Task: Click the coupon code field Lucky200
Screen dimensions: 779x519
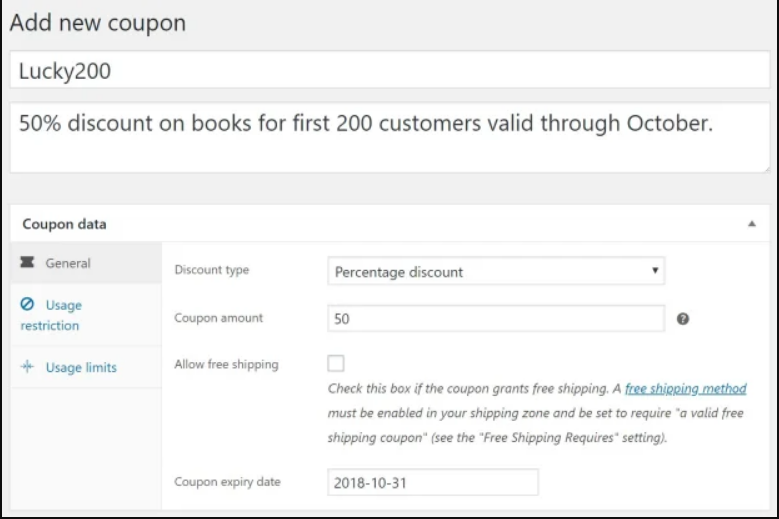Action: [389, 72]
